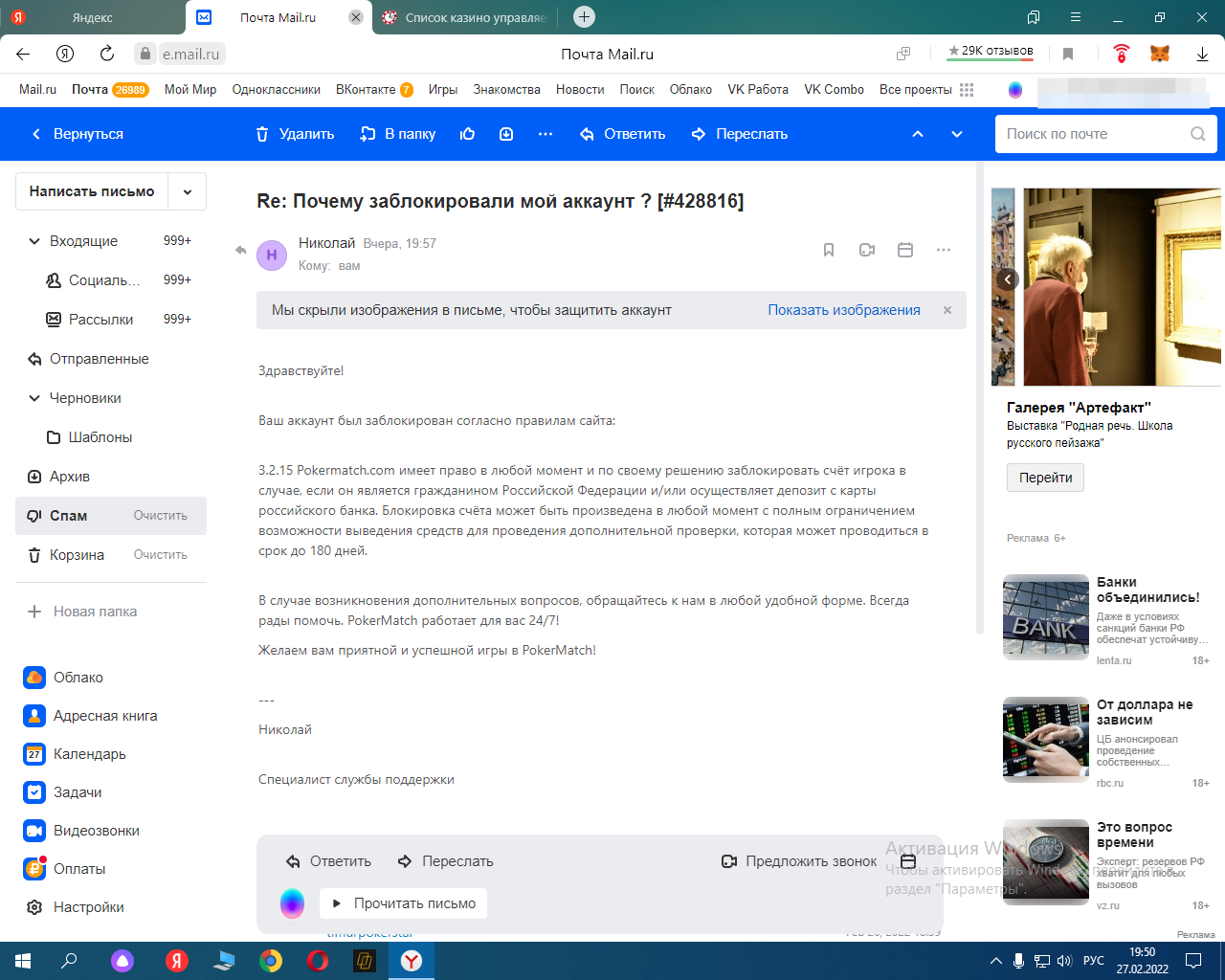
Task: Open Google Chrome from the taskbar
Action: point(271,961)
